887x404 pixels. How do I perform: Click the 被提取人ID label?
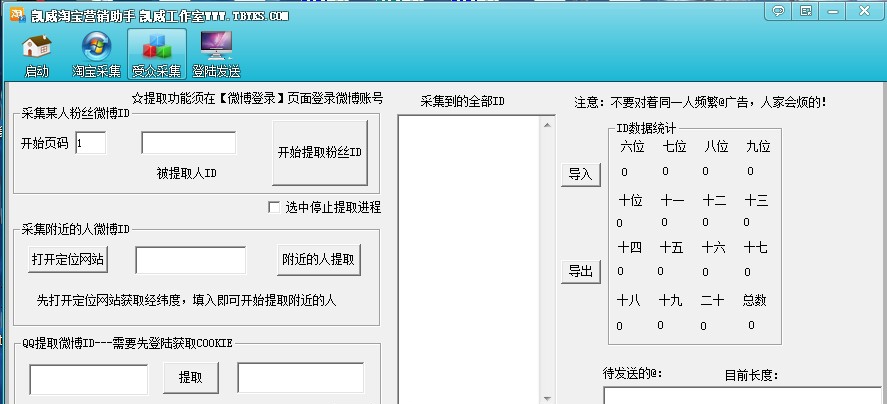coord(187,173)
